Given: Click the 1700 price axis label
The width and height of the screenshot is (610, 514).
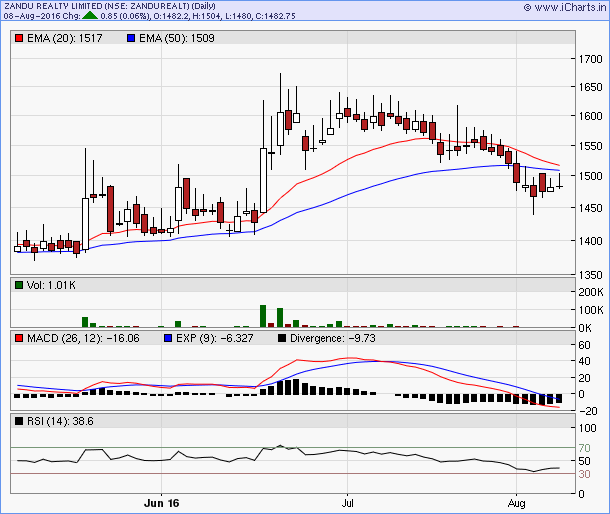Looking at the screenshot, I should (x=590, y=59).
